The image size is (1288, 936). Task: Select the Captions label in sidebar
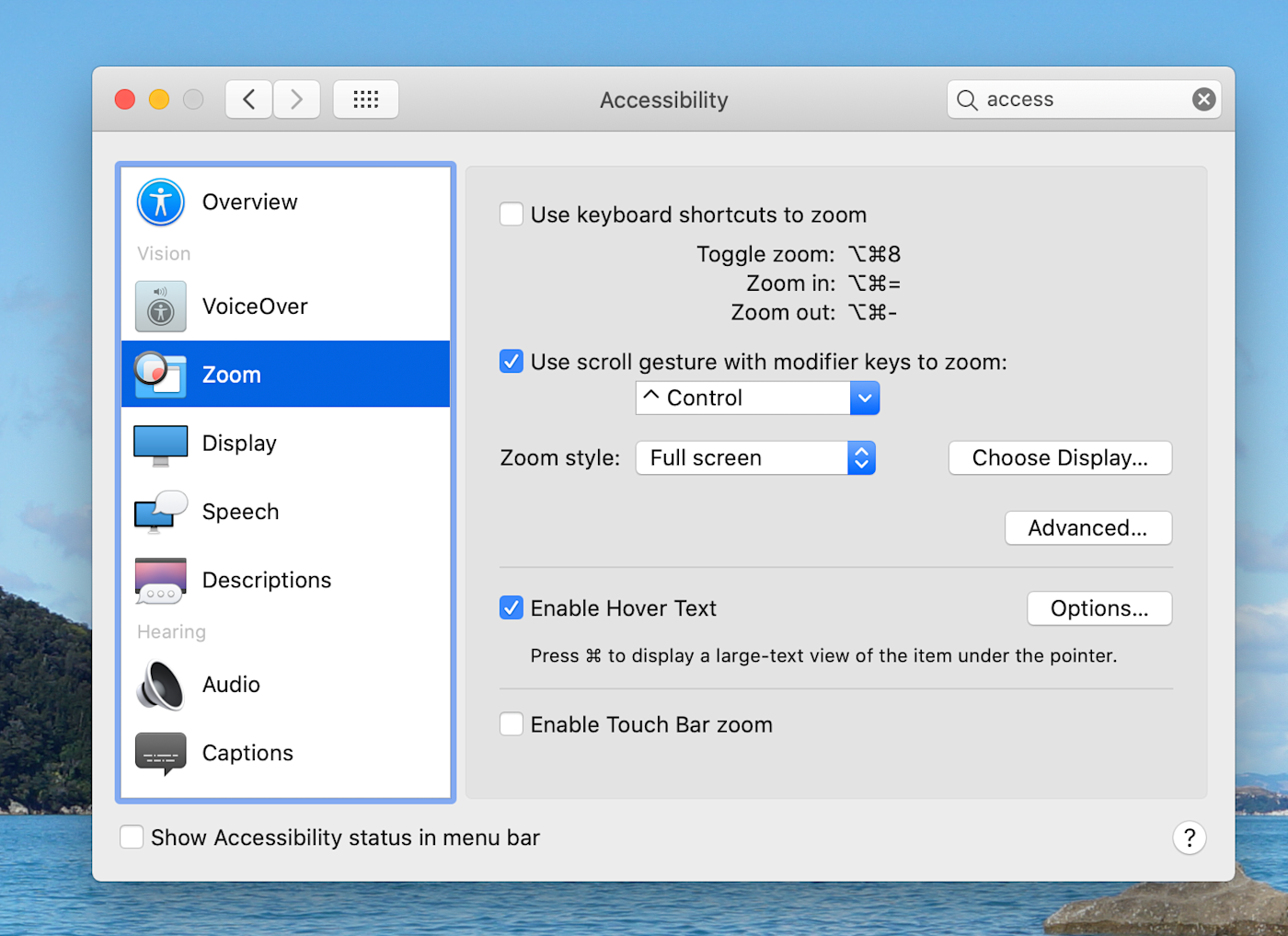247,754
